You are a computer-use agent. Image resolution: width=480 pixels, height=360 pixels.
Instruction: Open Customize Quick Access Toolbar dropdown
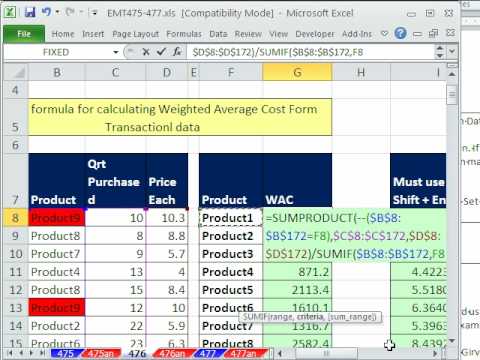pos(95,13)
